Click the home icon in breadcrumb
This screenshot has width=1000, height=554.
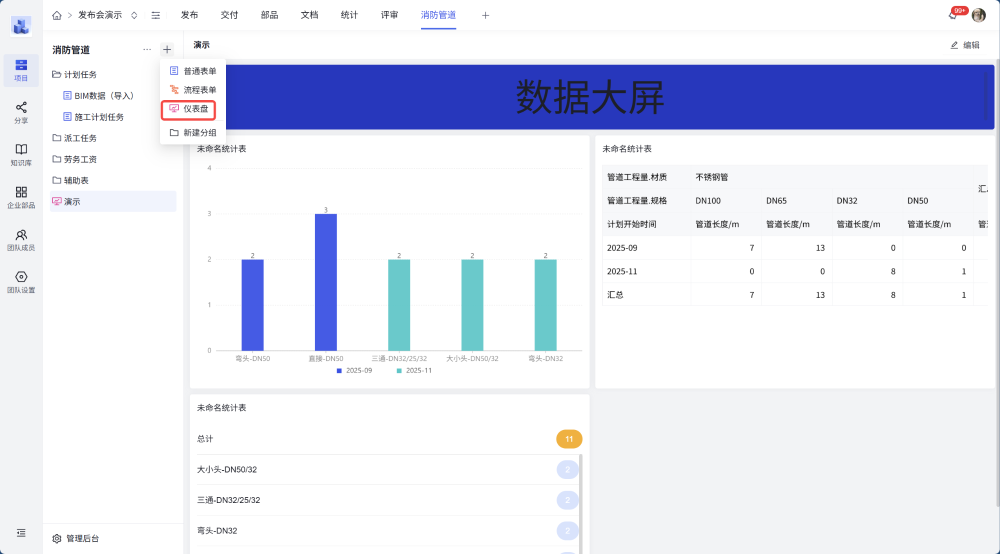[x=56, y=15]
